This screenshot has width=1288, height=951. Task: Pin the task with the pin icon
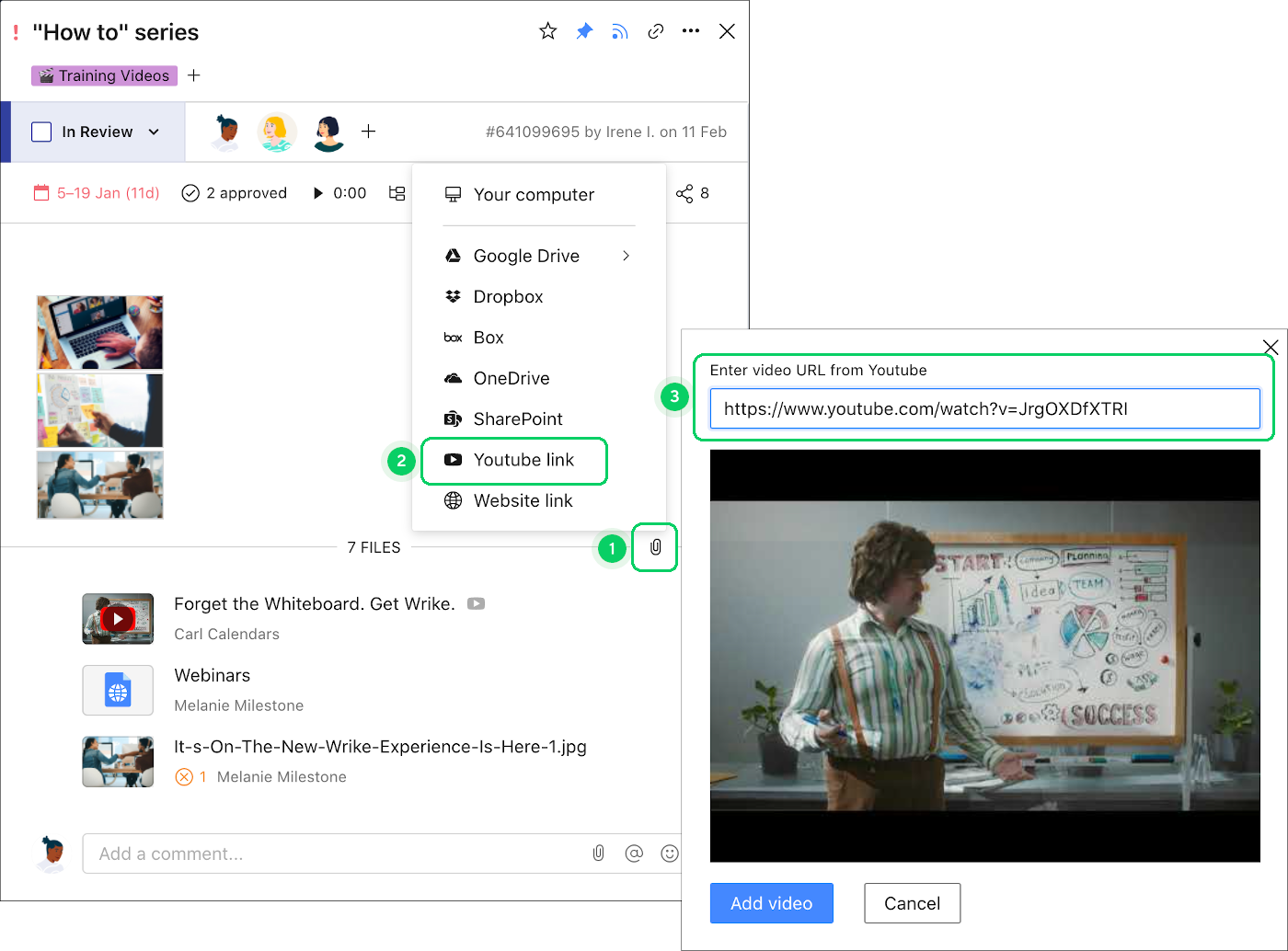(584, 31)
